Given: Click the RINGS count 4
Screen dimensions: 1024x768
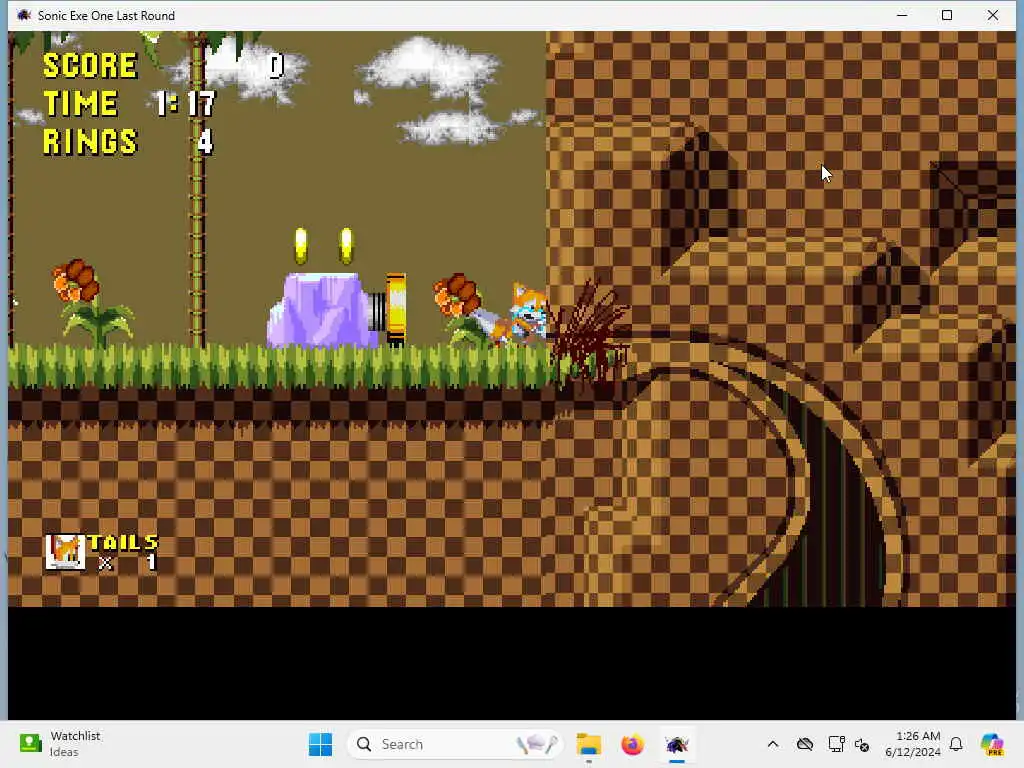Looking at the screenshot, I should pos(205,142).
